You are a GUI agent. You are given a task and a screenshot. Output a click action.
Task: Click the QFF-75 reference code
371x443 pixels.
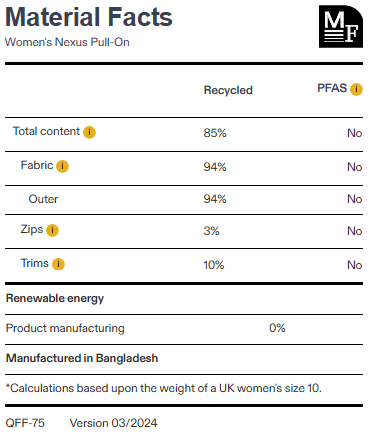[x=25, y=423]
